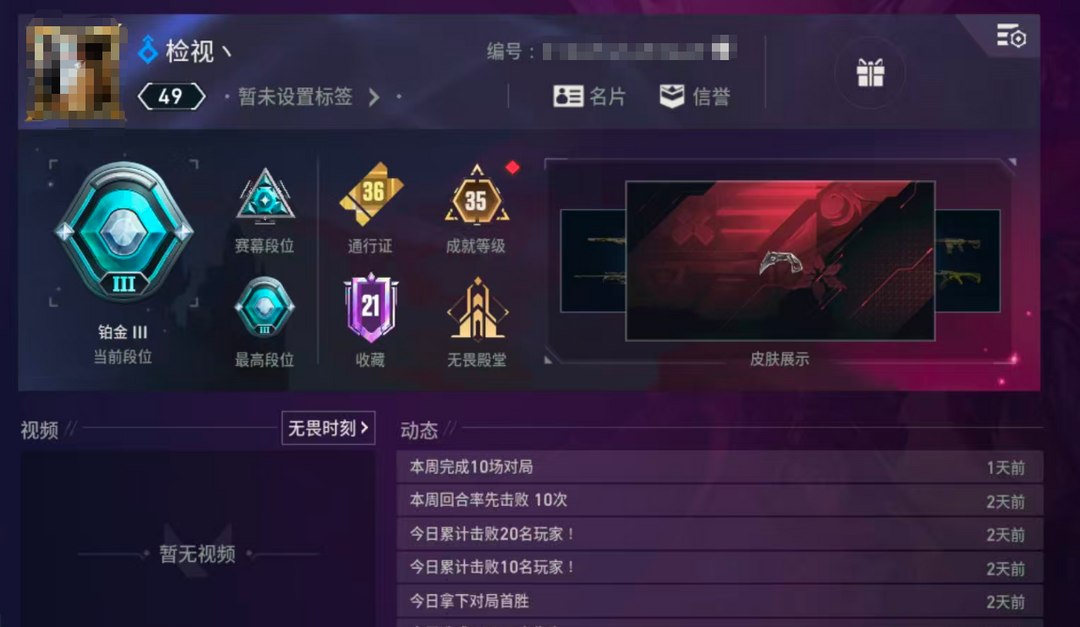Screen dimensions: 1080x627
Task: Expand 暂未设置标签 chevron arrow
Action: pos(374,97)
